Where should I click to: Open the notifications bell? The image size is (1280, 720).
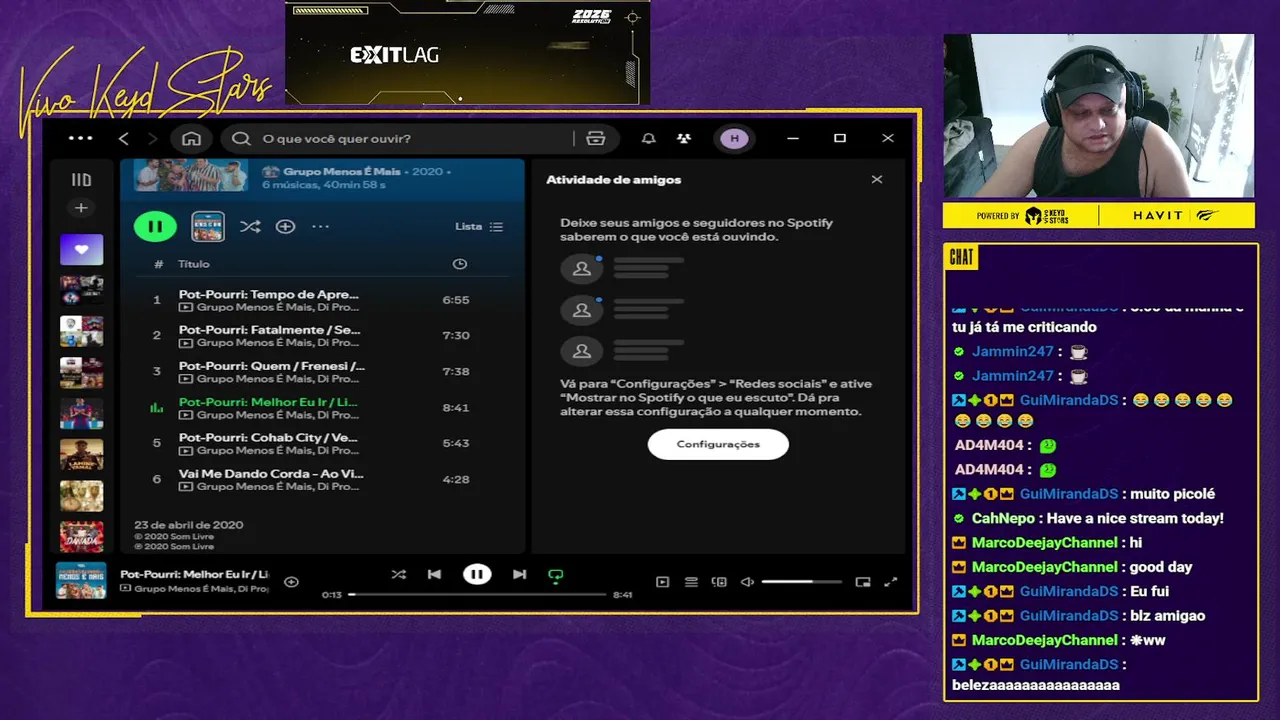648,138
